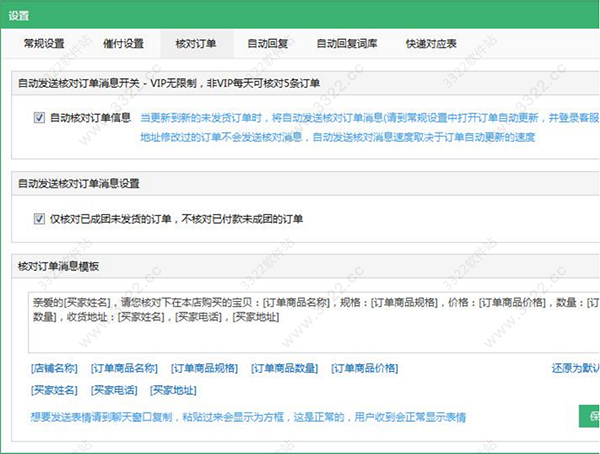600x454 pixels.
Task: Uncheck 仅核对已成团未发货的订单 checkbox
Action: (39, 219)
